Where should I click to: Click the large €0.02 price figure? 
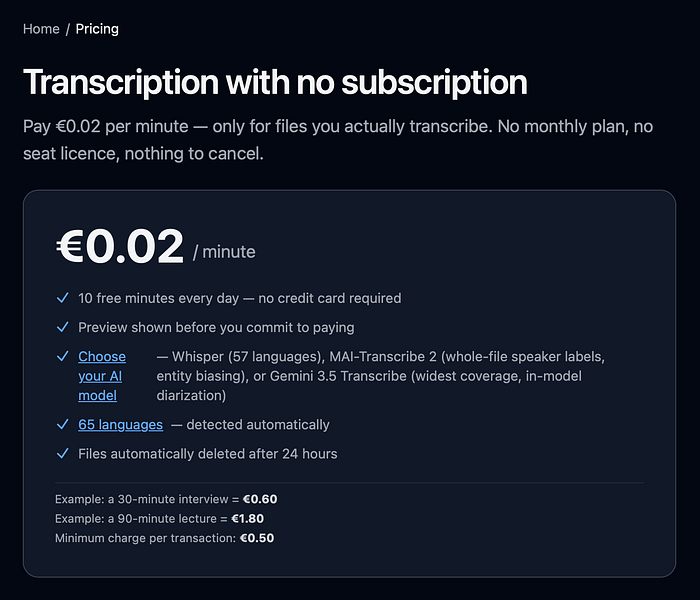[x=120, y=246]
